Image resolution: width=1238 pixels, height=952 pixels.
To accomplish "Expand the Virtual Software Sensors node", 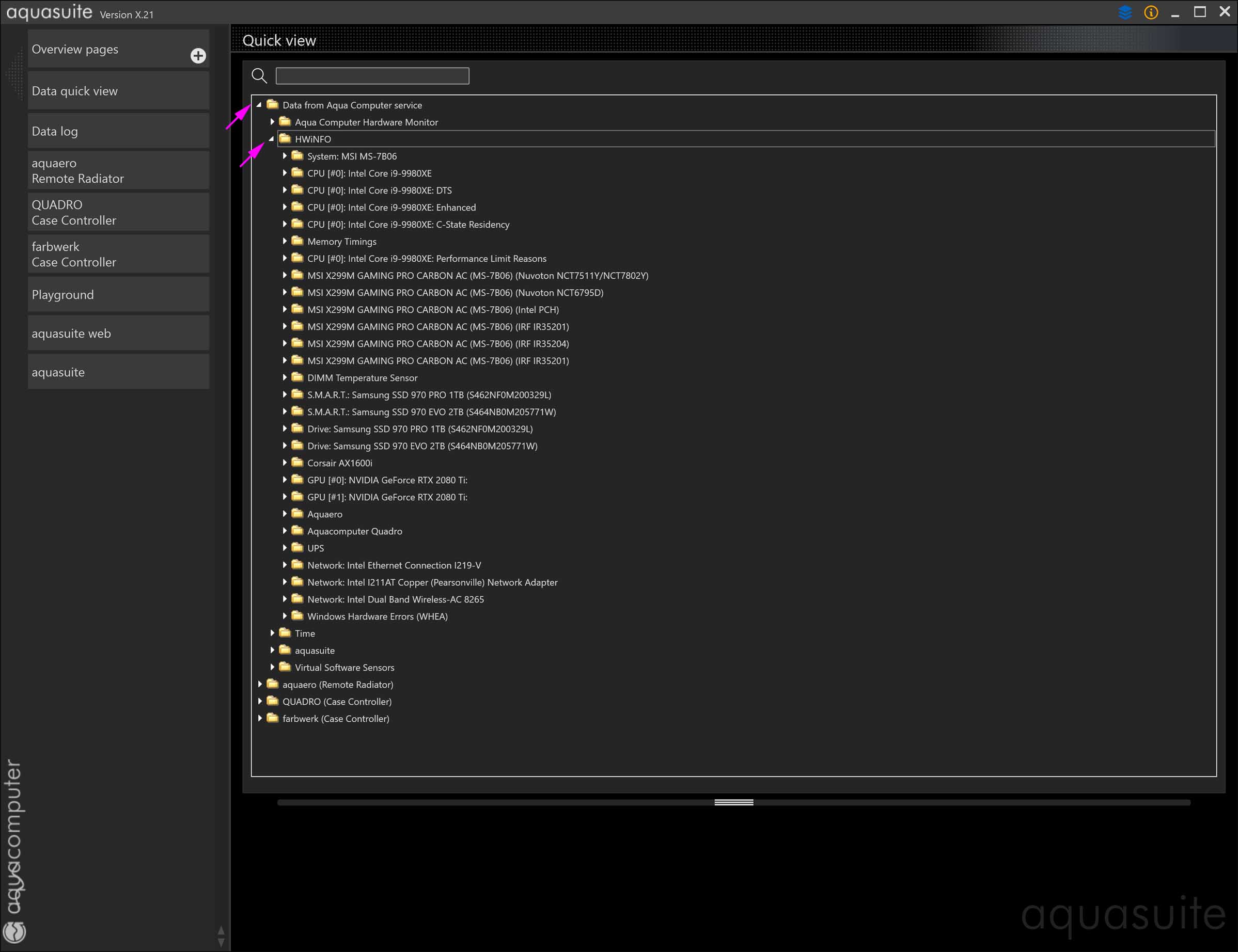I will (x=272, y=667).
